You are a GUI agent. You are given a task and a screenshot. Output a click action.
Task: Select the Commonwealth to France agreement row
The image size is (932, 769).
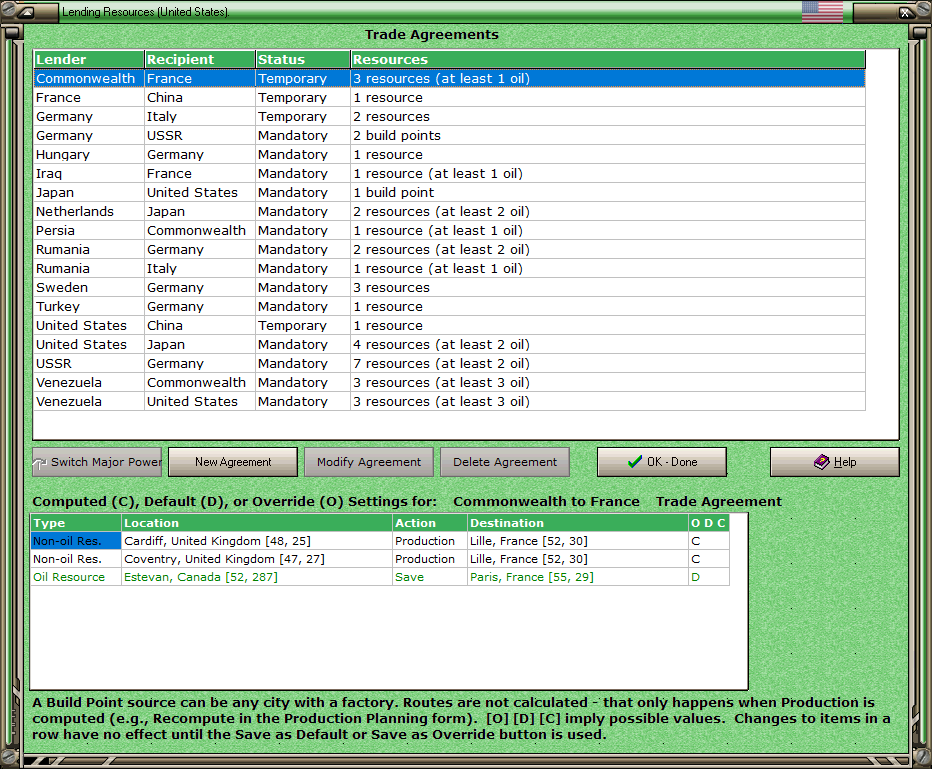click(x=449, y=78)
